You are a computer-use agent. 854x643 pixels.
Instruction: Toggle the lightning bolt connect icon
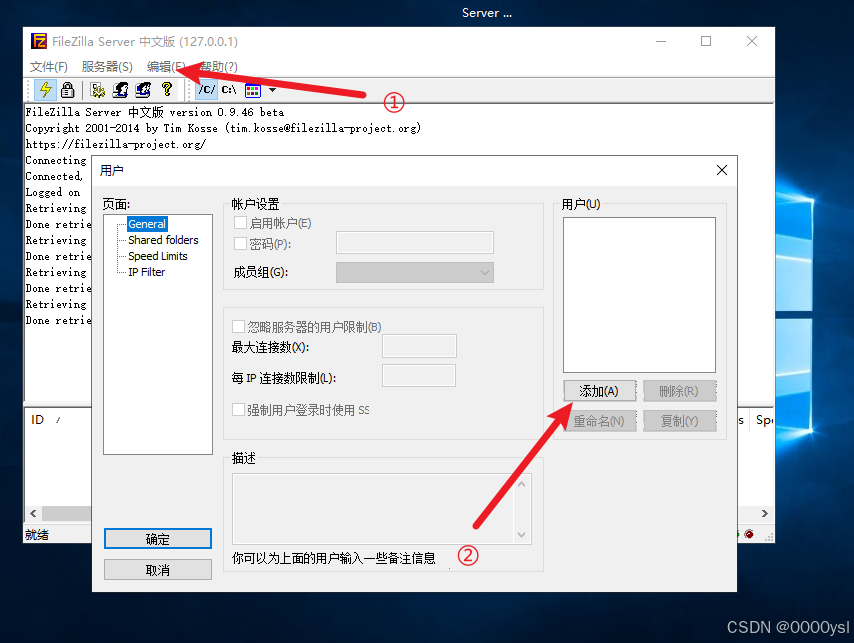click(45, 90)
